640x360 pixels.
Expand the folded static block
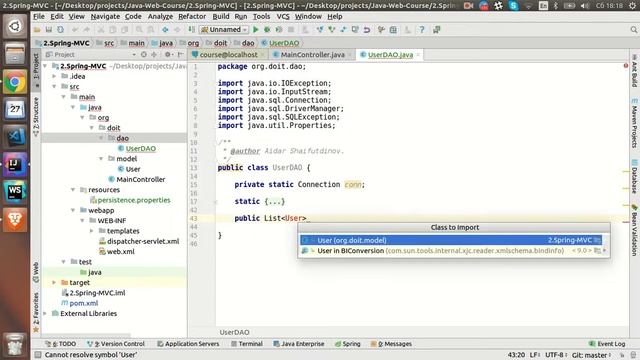(275, 202)
